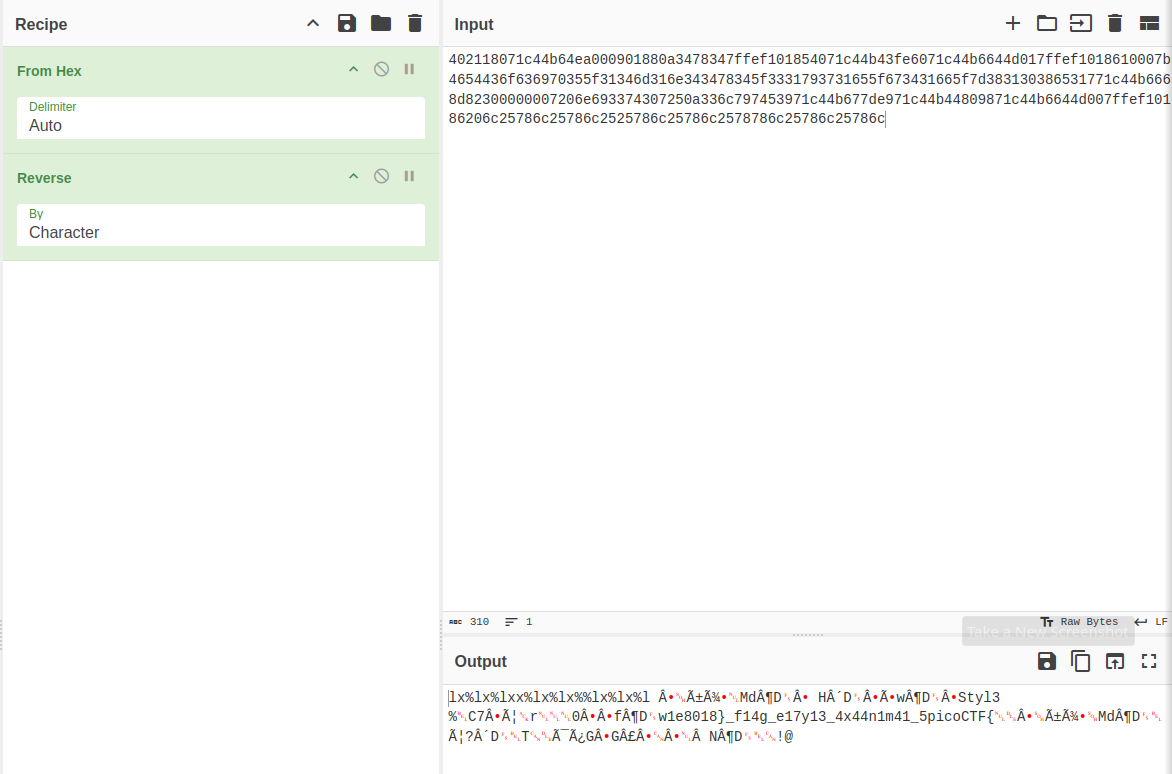Open folder as input
The width and height of the screenshot is (1172, 774).
click(1046, 23)
